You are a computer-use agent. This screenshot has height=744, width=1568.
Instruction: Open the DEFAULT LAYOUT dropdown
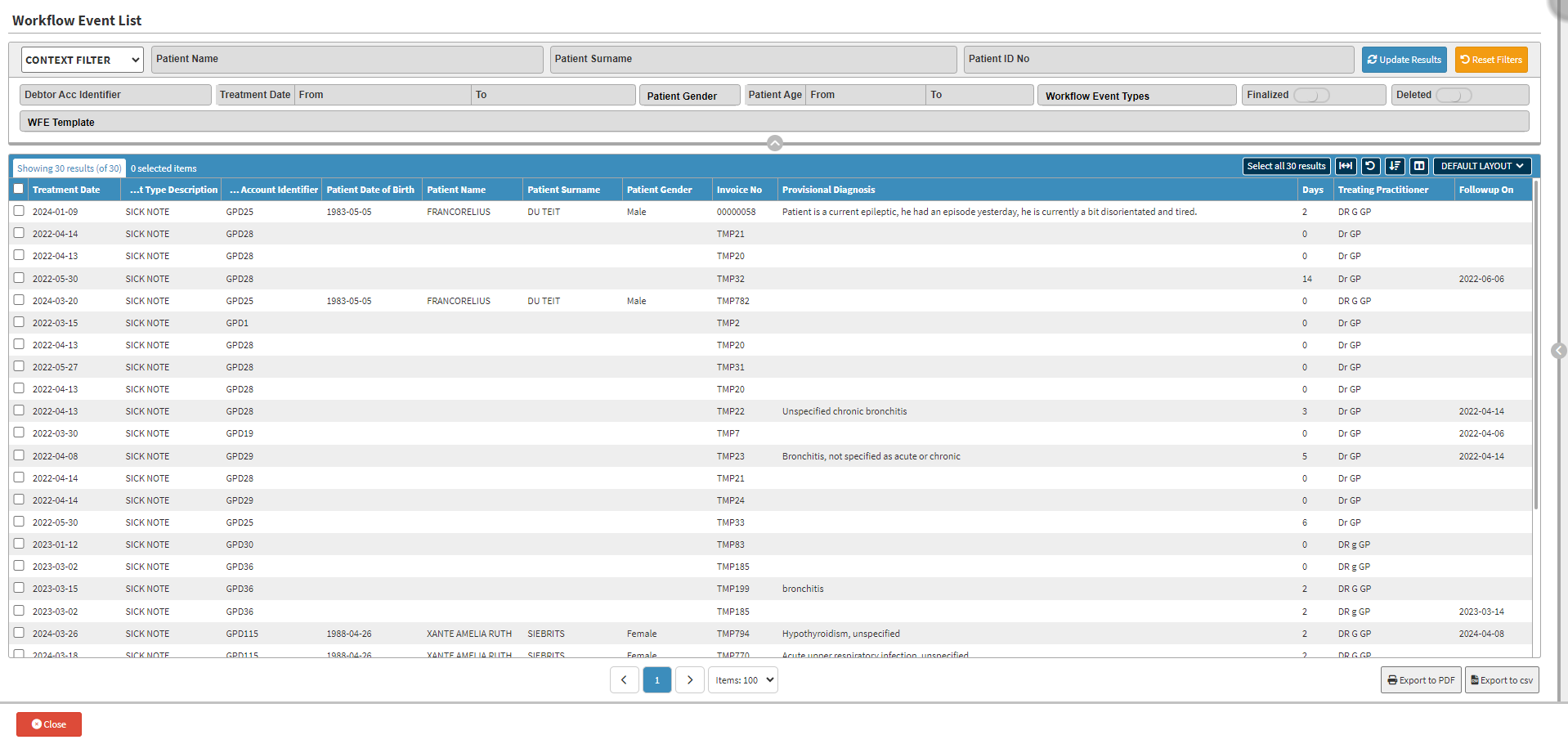(x=1481, y=166)
